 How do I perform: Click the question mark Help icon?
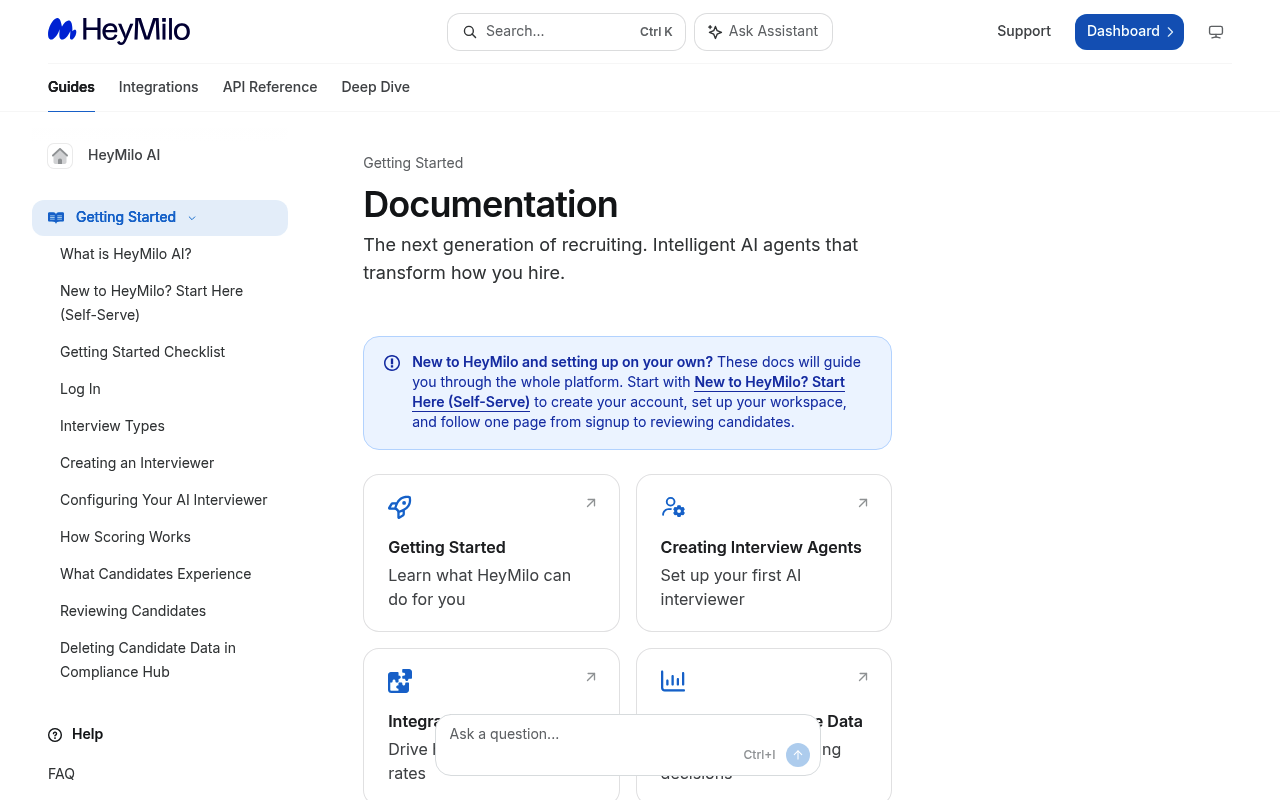[x=55, y=735]
